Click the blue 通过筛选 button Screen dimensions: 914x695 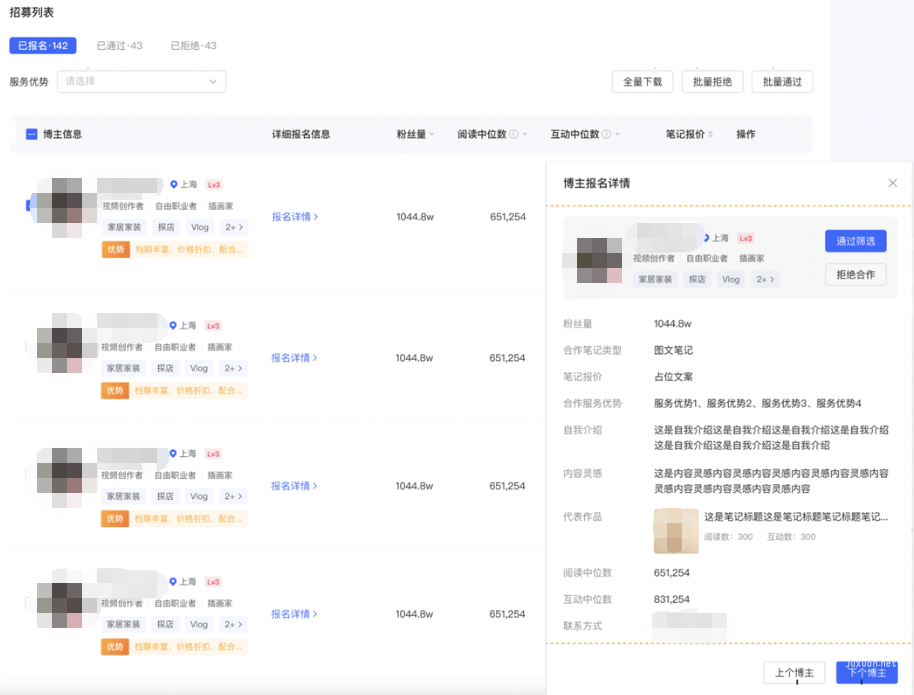[855, 241]
